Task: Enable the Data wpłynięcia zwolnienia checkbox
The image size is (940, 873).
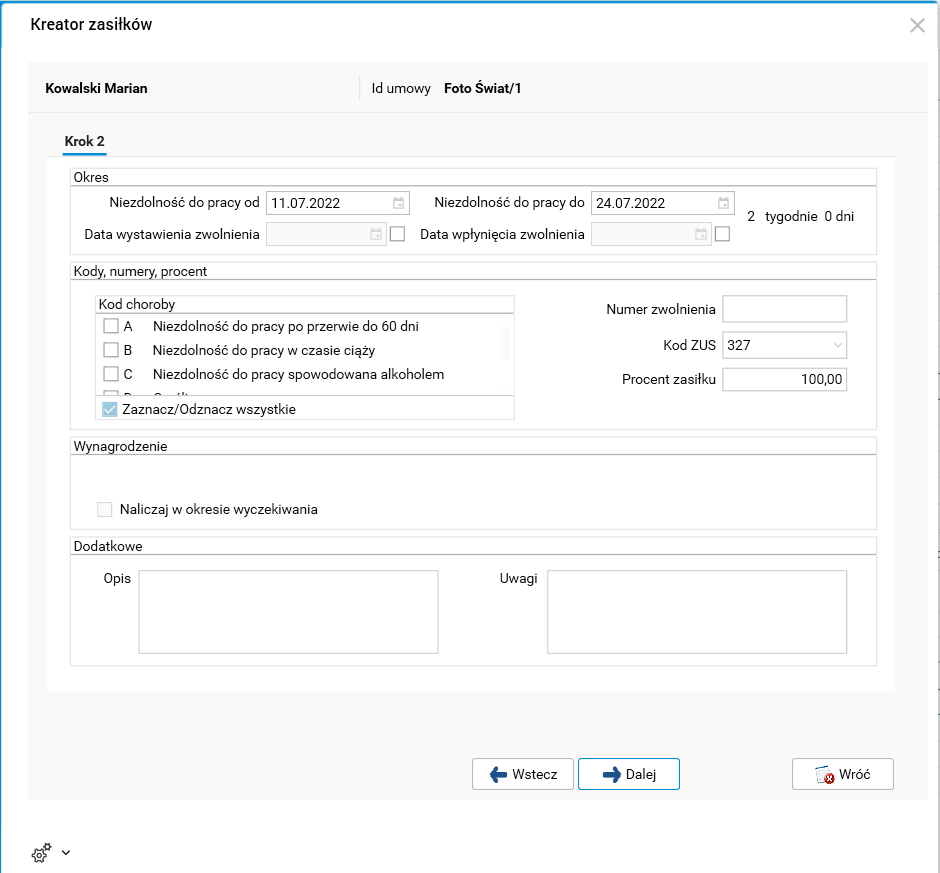Action: [x=723, y=235]
